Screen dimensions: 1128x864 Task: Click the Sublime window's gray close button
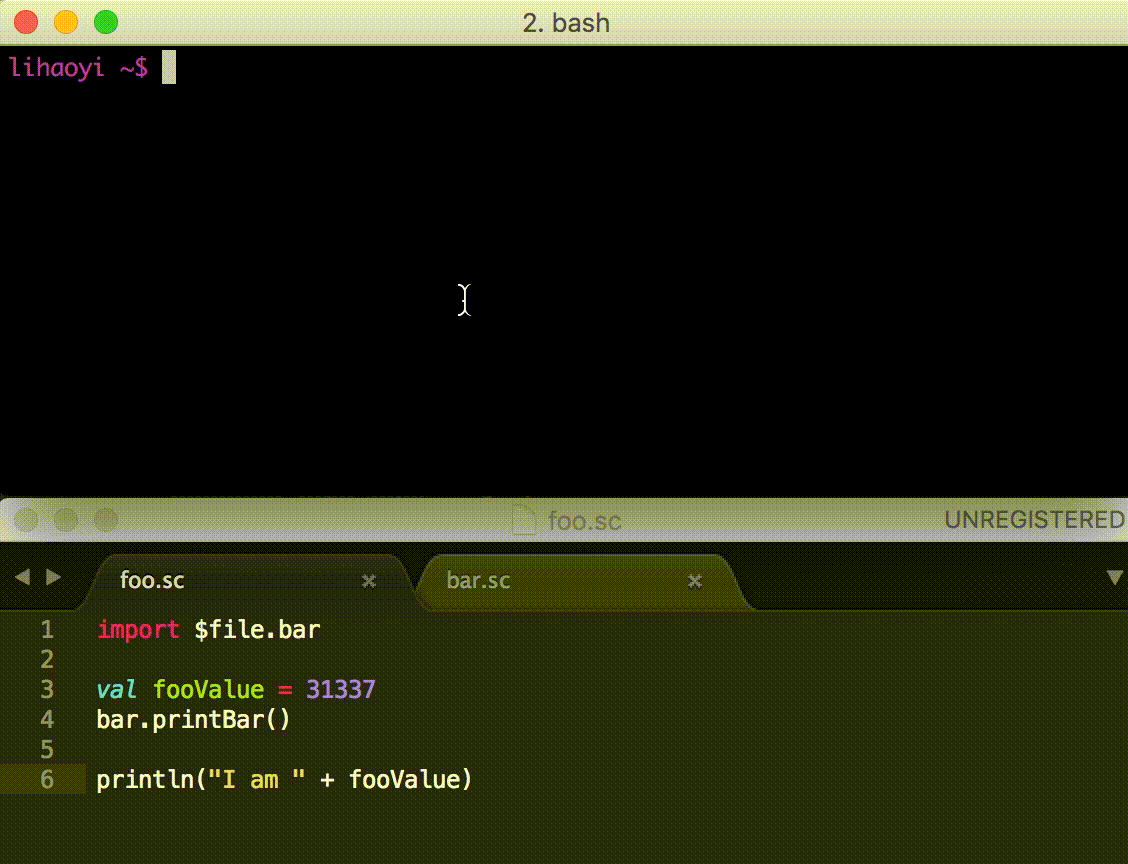[26, 520]
